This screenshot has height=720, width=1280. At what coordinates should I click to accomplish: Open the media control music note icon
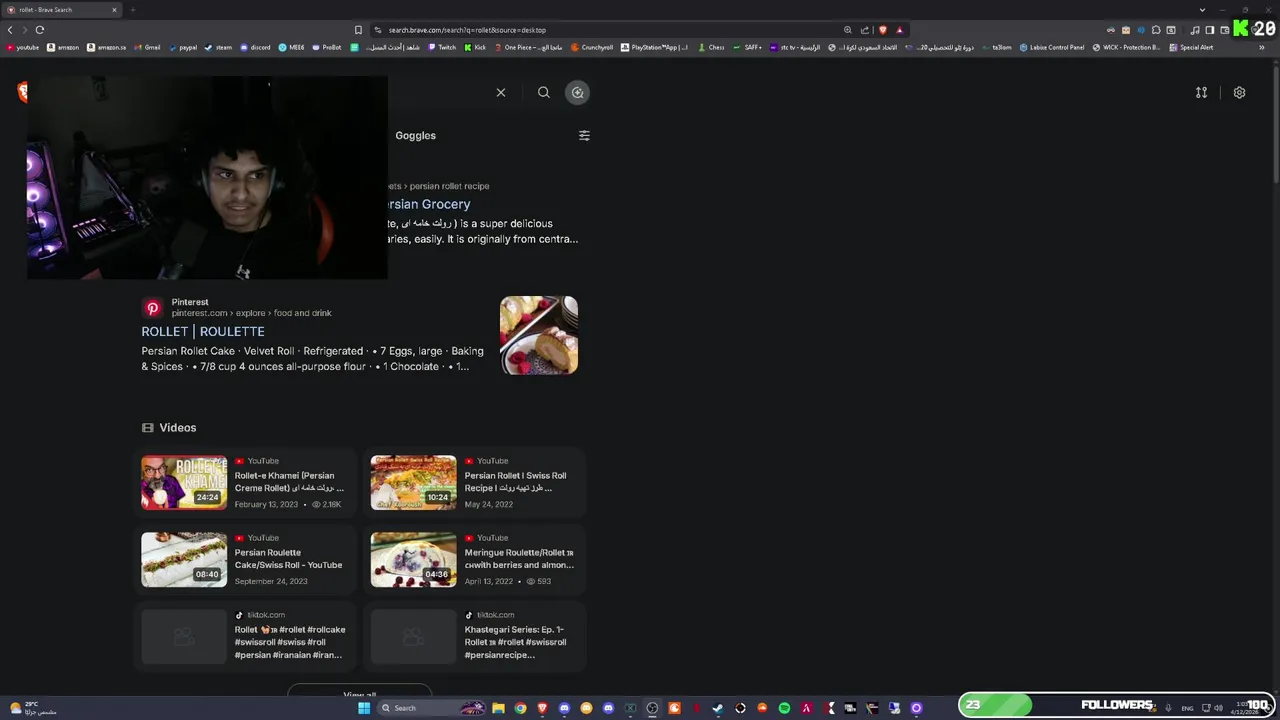pos(1195,30)
